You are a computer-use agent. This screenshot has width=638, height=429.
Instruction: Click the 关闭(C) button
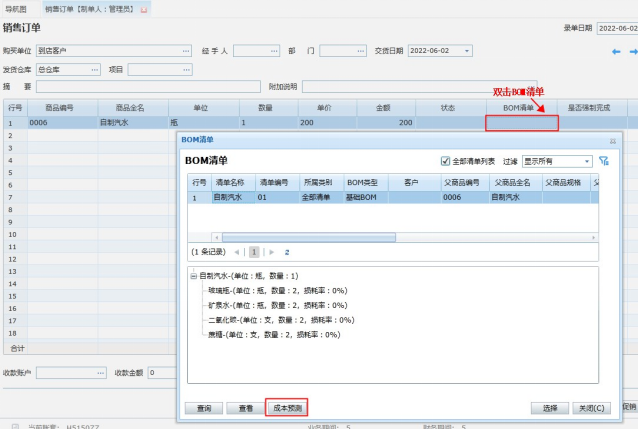click(592, 408)
